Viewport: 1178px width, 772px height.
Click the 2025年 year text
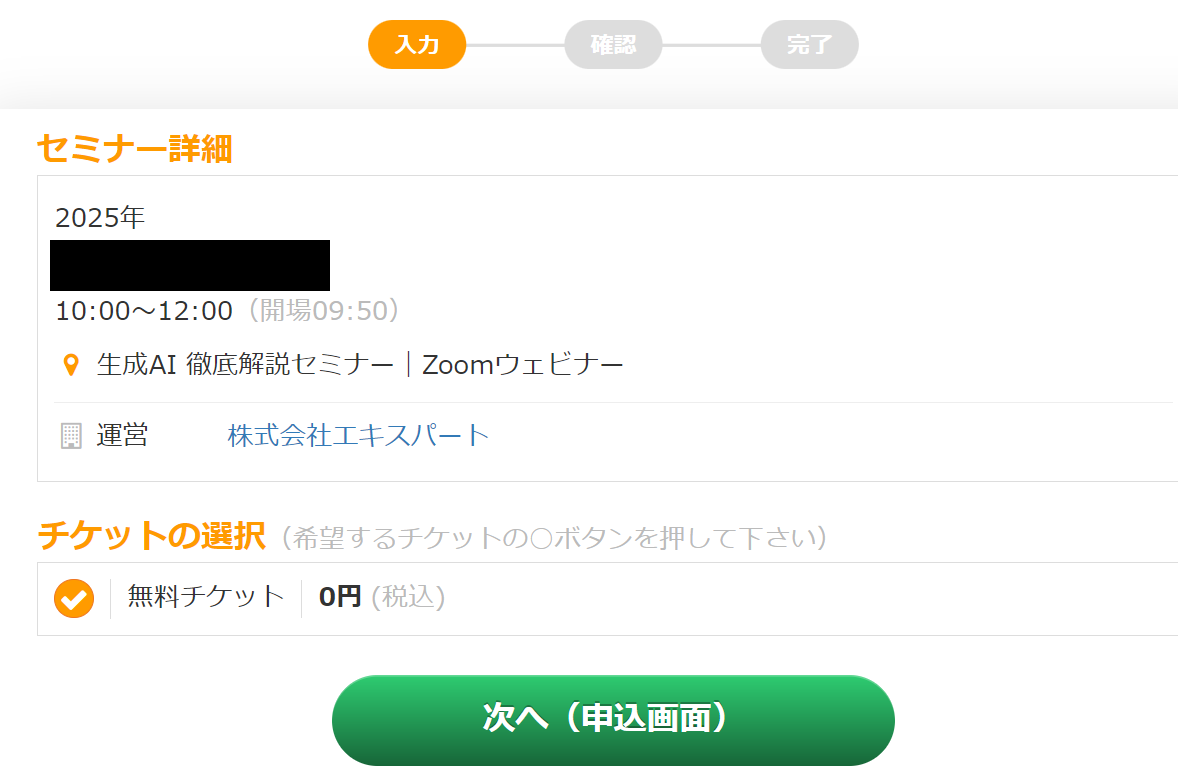click(x=100, y=218)
